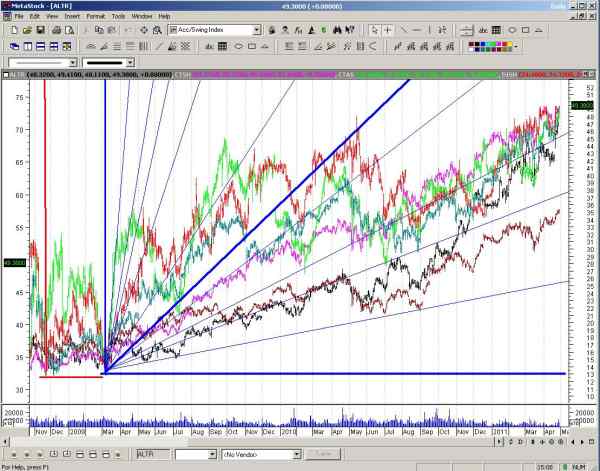This screenshot has height=471, width=600.
Task: Copy using the toolbar copy icon
Action: click(x=99, y=30)
